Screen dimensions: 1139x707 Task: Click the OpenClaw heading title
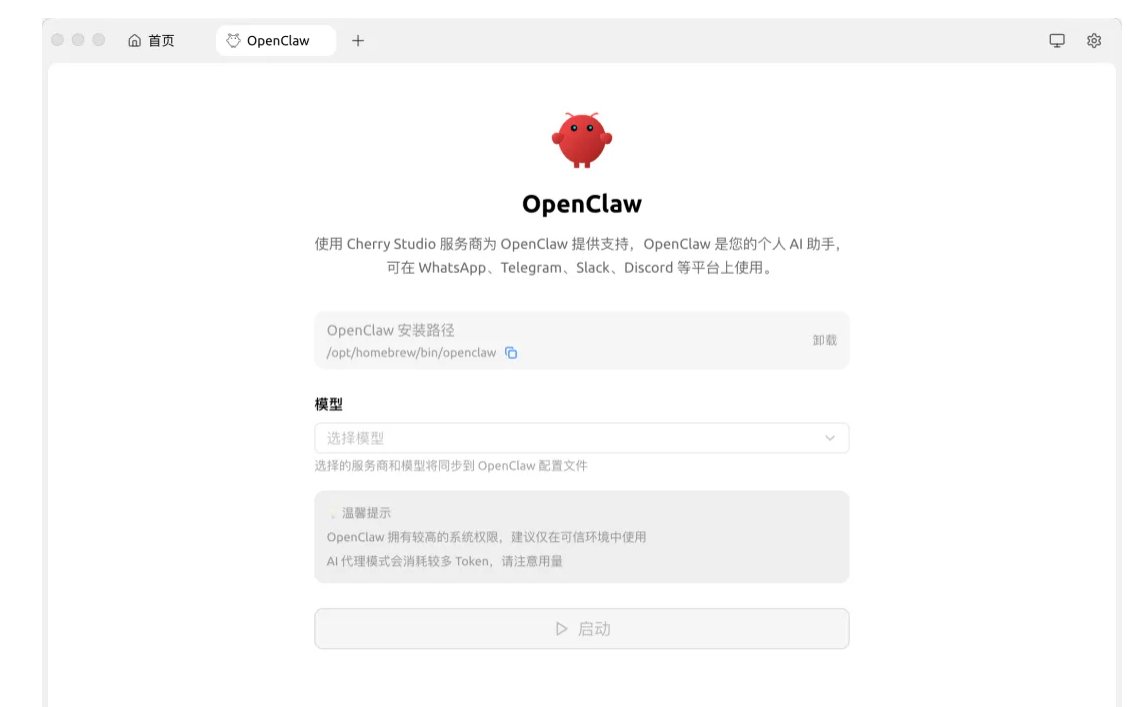[581, 204]
